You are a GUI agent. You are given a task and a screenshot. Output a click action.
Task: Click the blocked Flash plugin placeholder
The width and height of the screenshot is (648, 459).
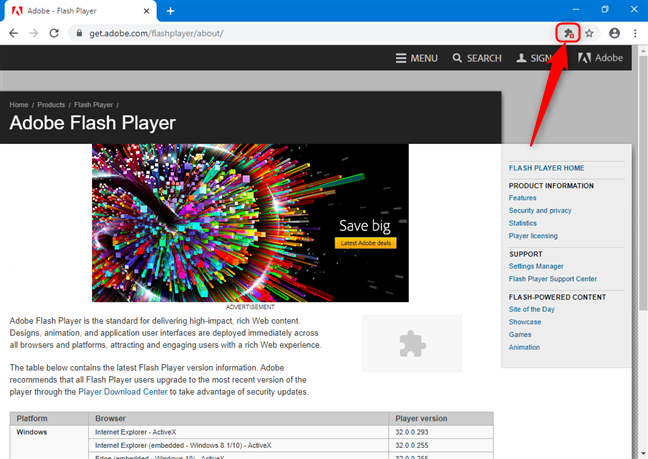pos(412,344)
